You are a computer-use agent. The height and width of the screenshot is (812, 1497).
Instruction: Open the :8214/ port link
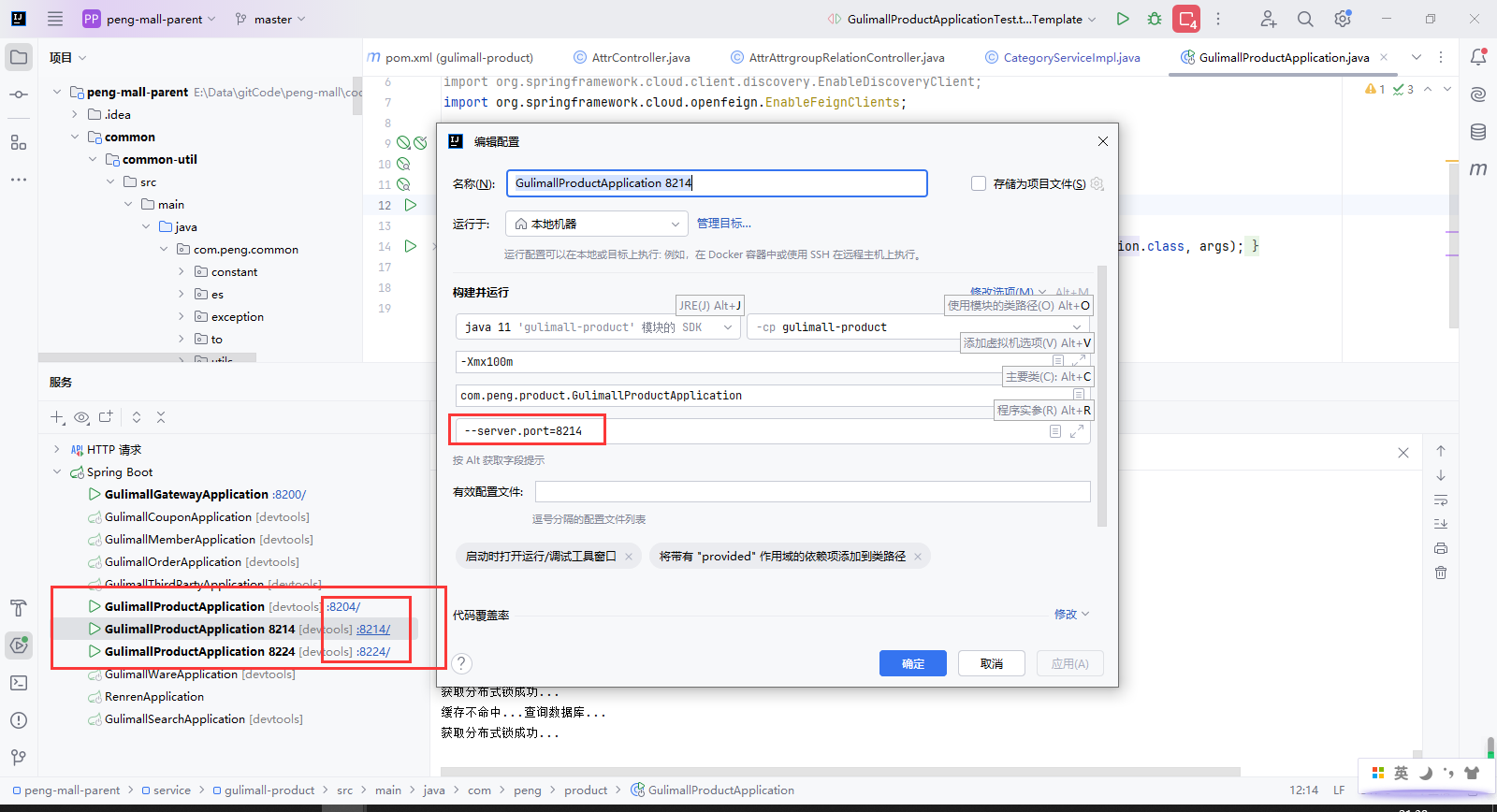(373, 630)
